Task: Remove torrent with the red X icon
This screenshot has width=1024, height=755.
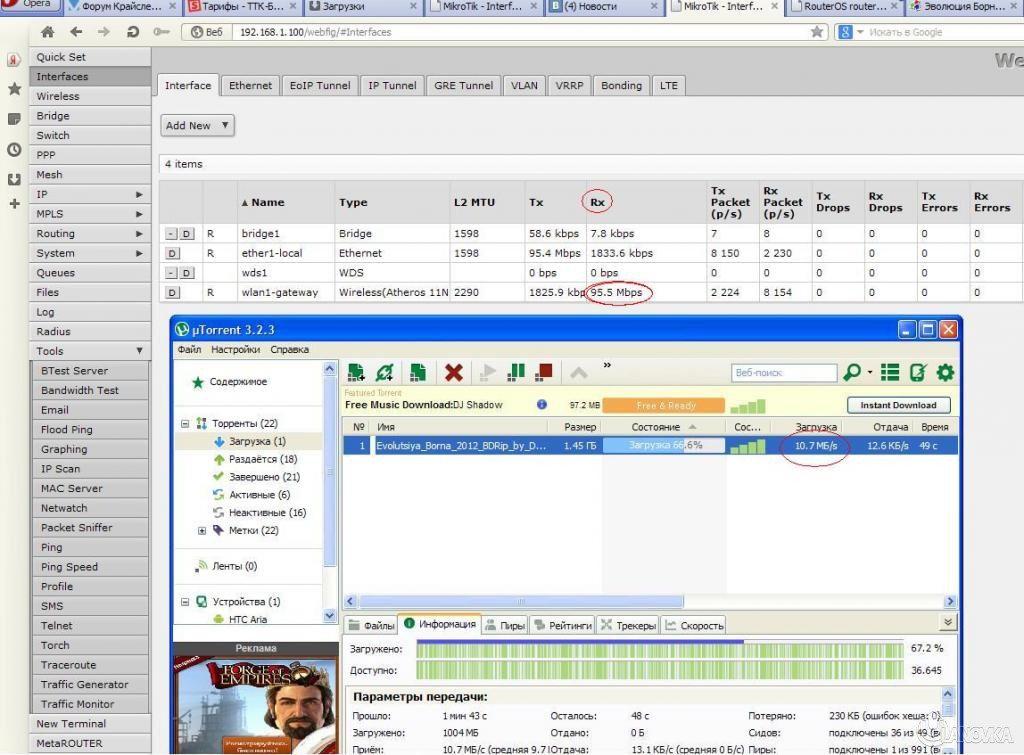Action: pos(454,373)
